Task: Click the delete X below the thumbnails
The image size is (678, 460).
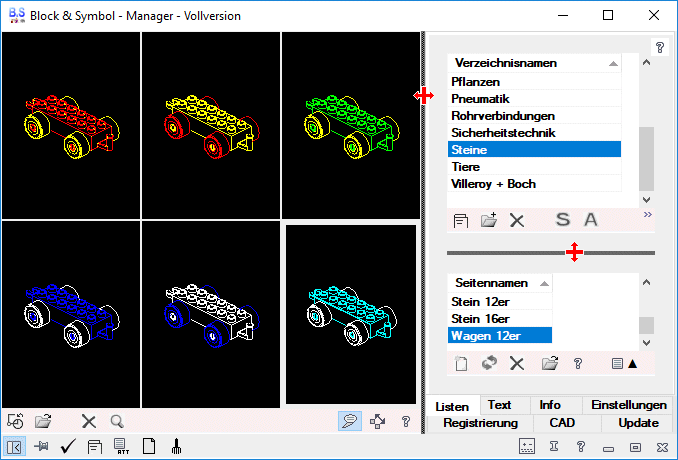Action: pyautogui.click(x=89, y=421)
